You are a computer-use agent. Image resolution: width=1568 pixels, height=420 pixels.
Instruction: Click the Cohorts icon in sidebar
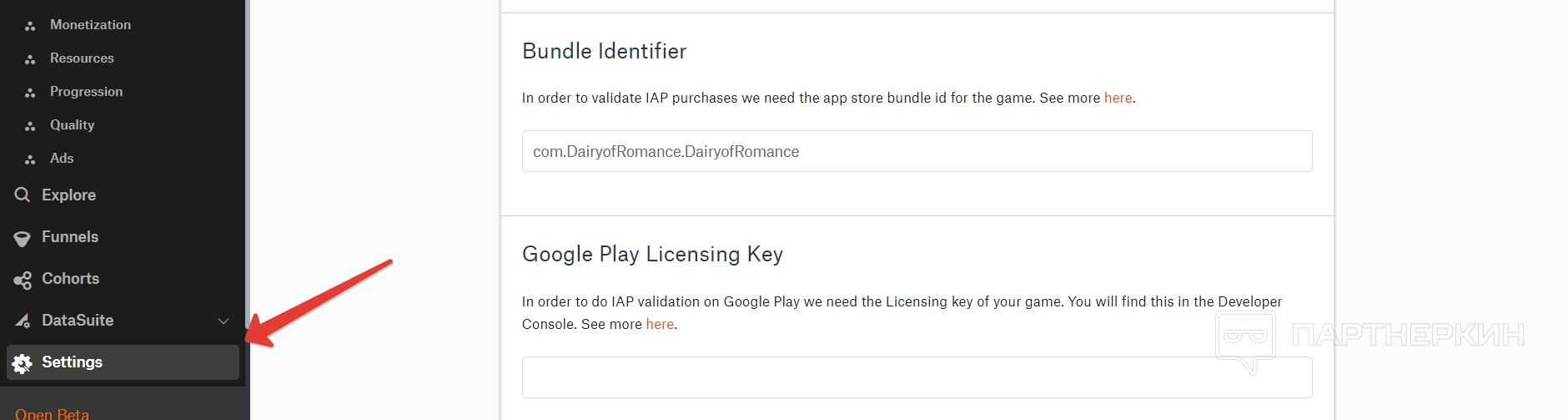[x=23, y=280]
